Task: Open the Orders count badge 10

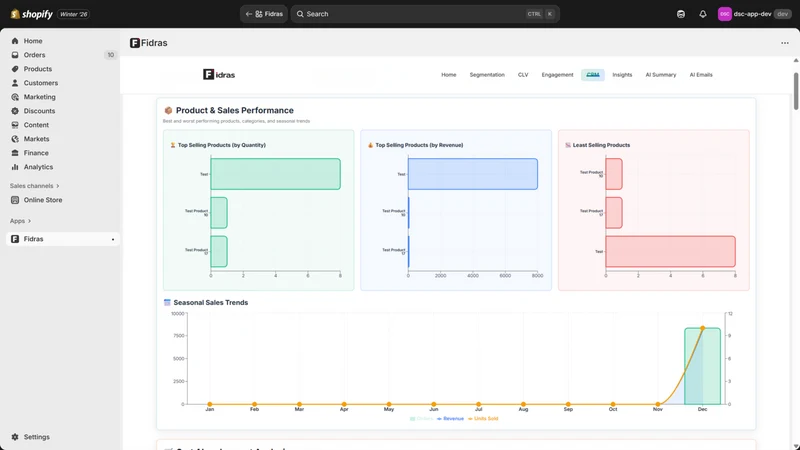Action: tap(110, 55)
